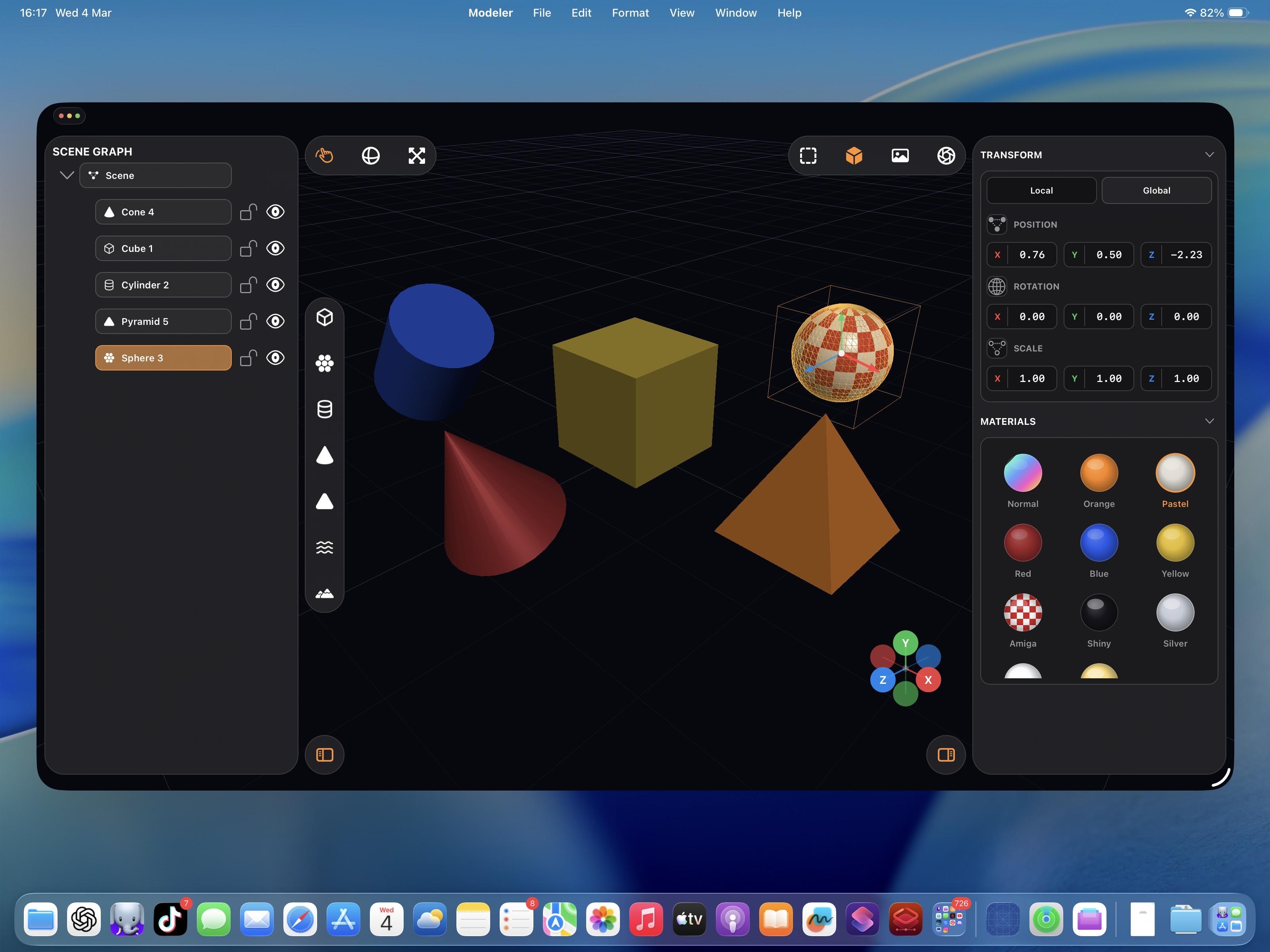The width and height of the screenshot is (1270, 952).
Task: Apply the Shiny black material
Action: click(1099, 612)
